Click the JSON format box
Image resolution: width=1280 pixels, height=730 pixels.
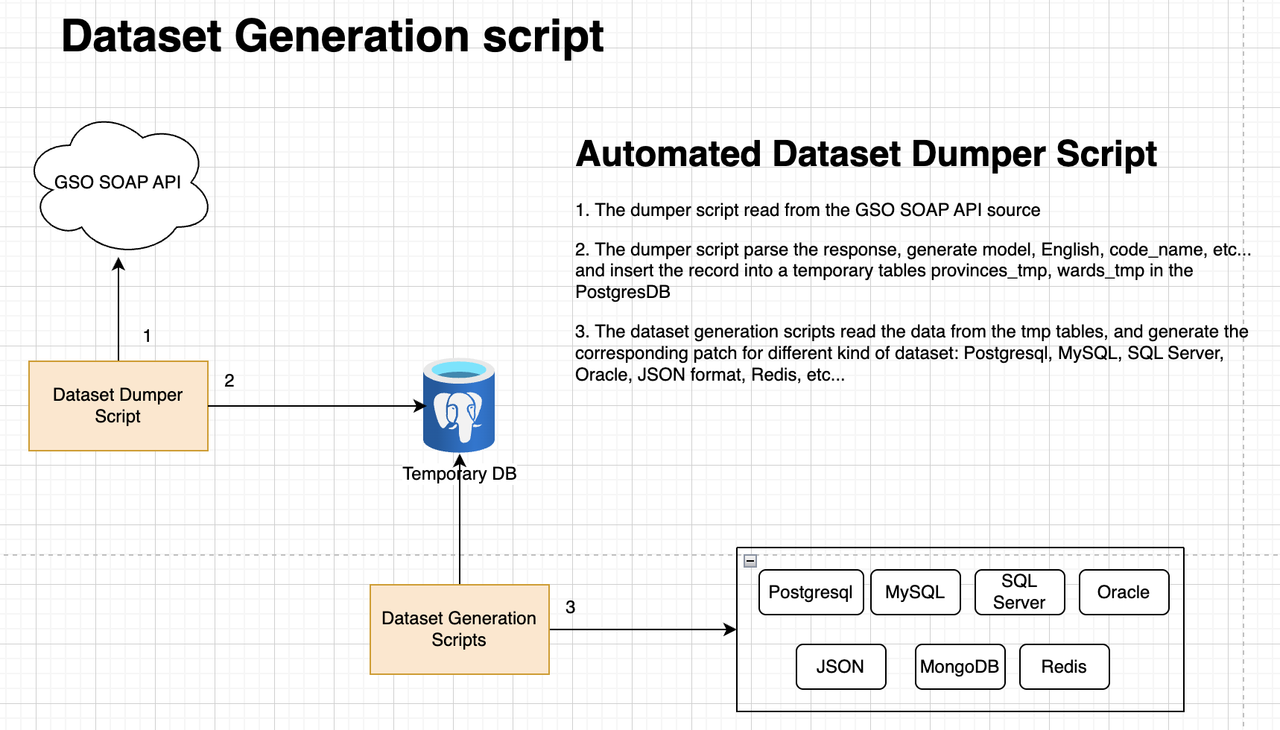[x=841, y=667]
